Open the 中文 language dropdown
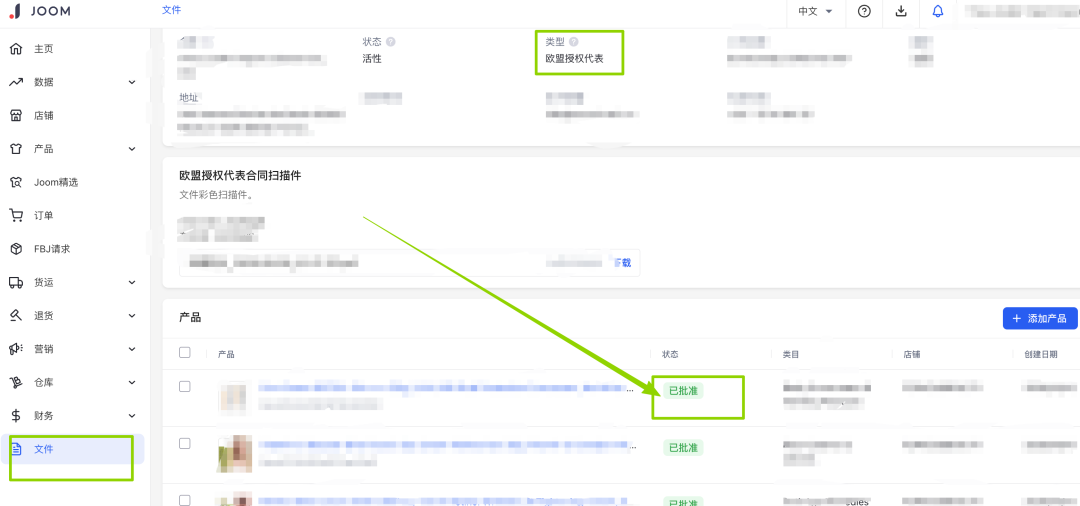 coord(816,11)
